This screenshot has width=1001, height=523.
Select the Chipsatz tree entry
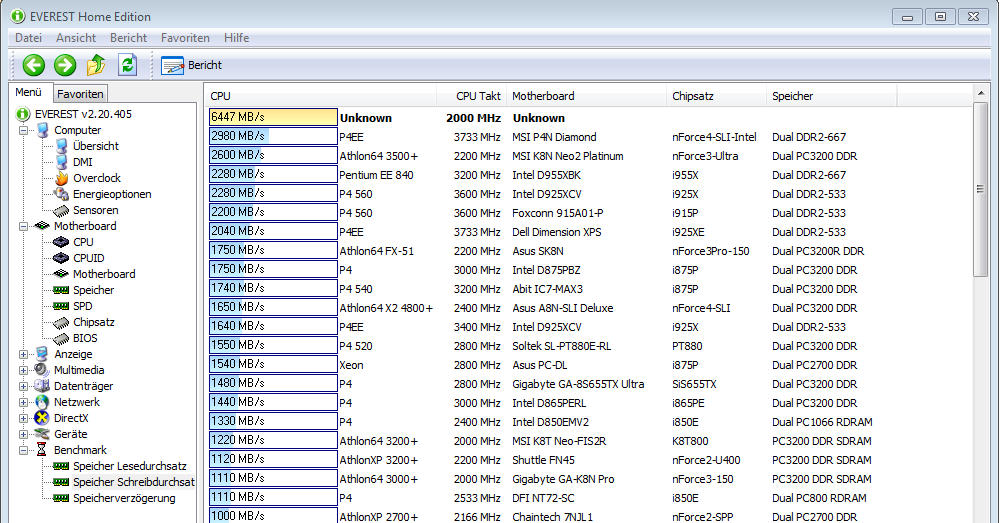93,322
